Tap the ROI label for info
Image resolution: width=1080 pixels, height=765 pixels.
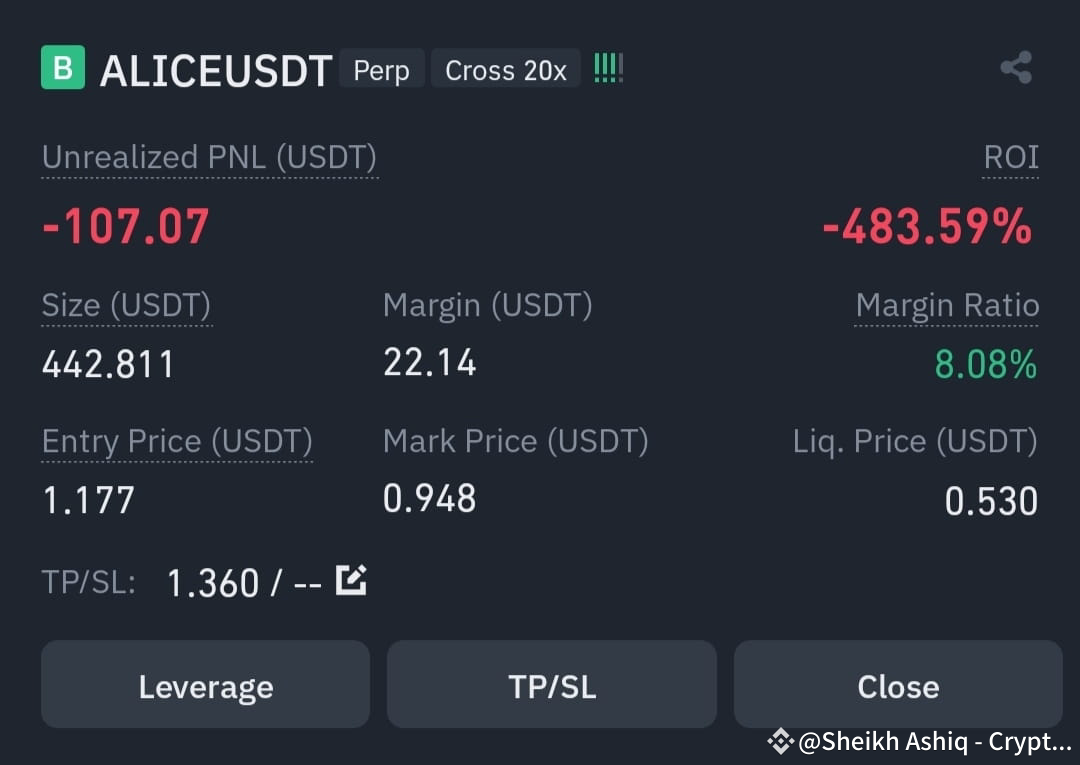click(1010, 157)
